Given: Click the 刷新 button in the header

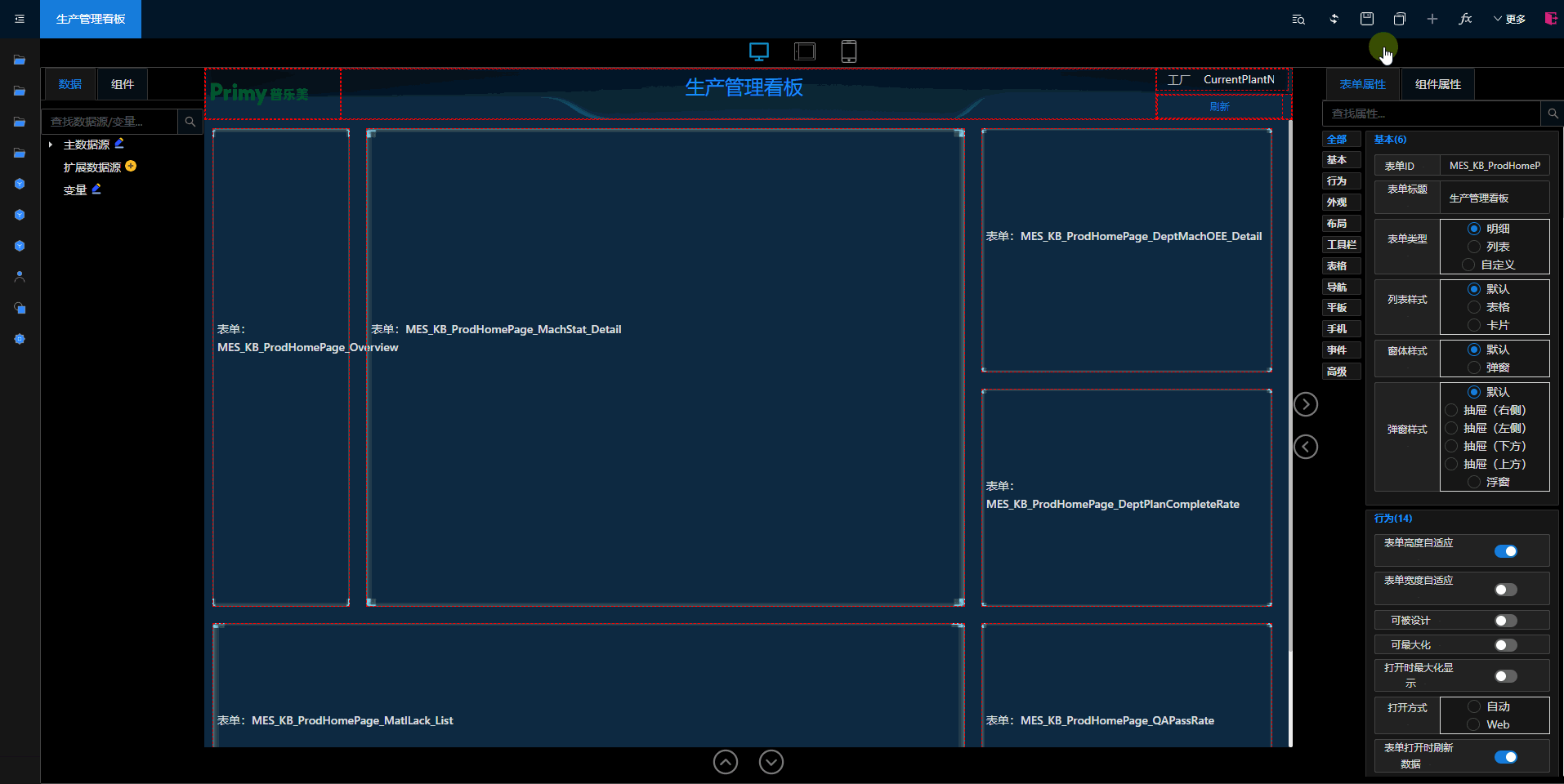Looking at the screenshot, I should point(1219,107).
